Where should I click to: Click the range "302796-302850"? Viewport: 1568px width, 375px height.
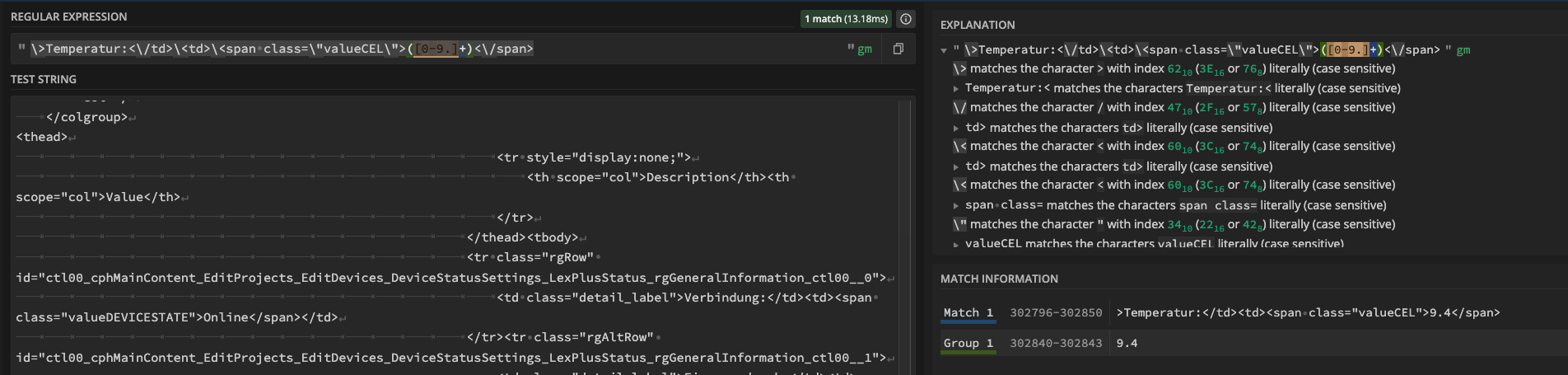pos(1056,312)
